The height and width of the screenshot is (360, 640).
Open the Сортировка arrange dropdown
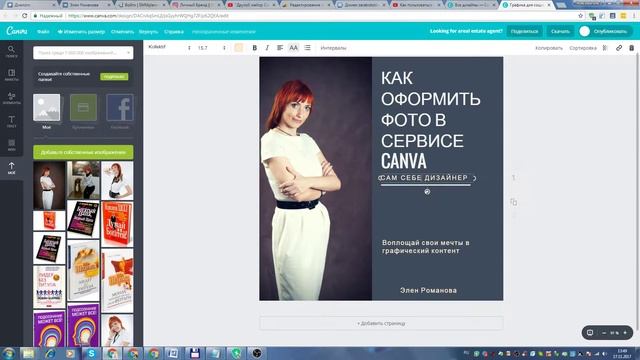point(583,48)
